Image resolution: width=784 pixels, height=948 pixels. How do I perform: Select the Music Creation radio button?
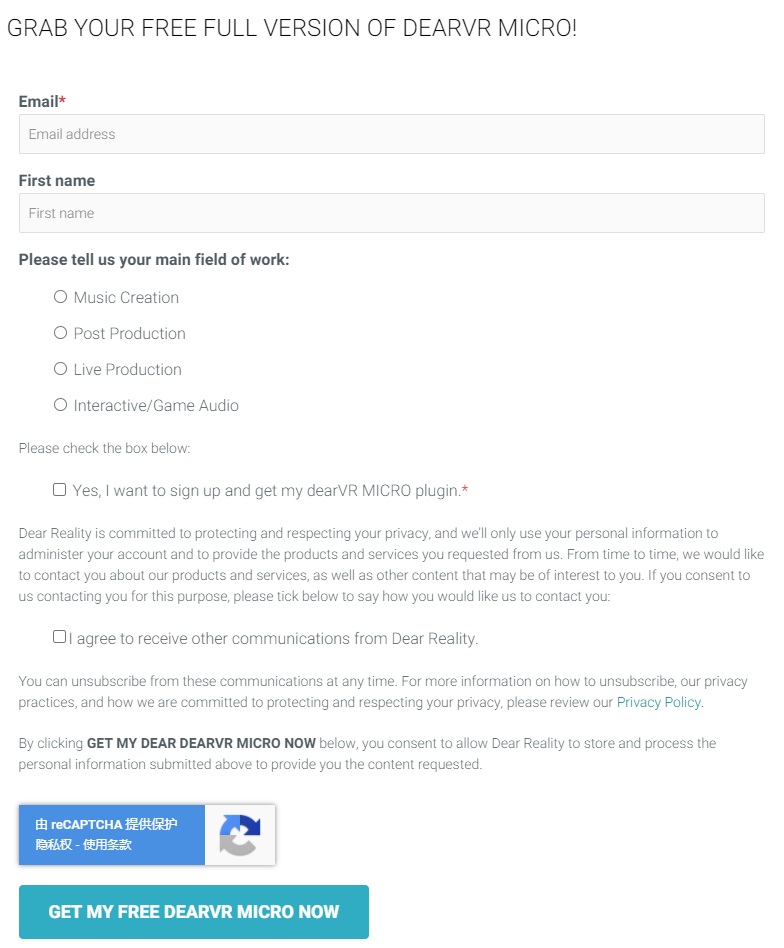click(x=61, y=297)
